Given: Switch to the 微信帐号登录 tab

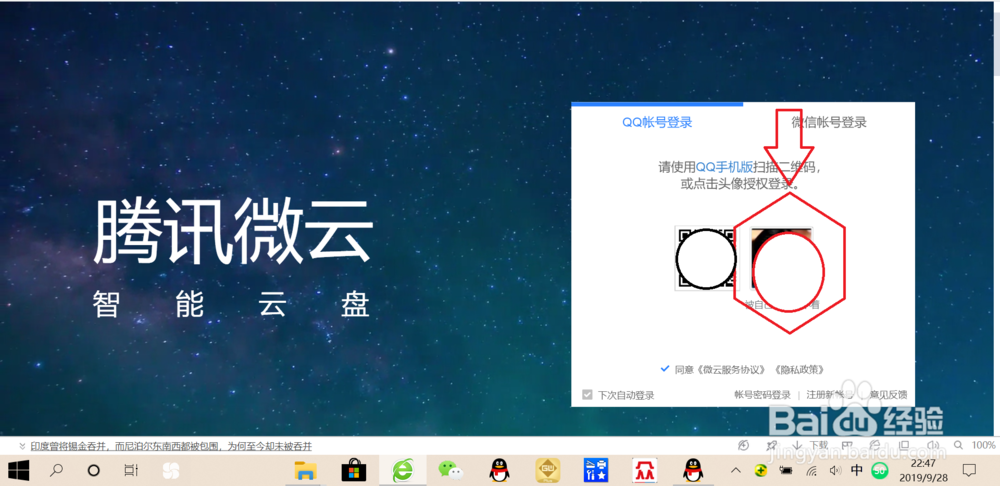Looking at the screenshot, I should tap(828, 122).
